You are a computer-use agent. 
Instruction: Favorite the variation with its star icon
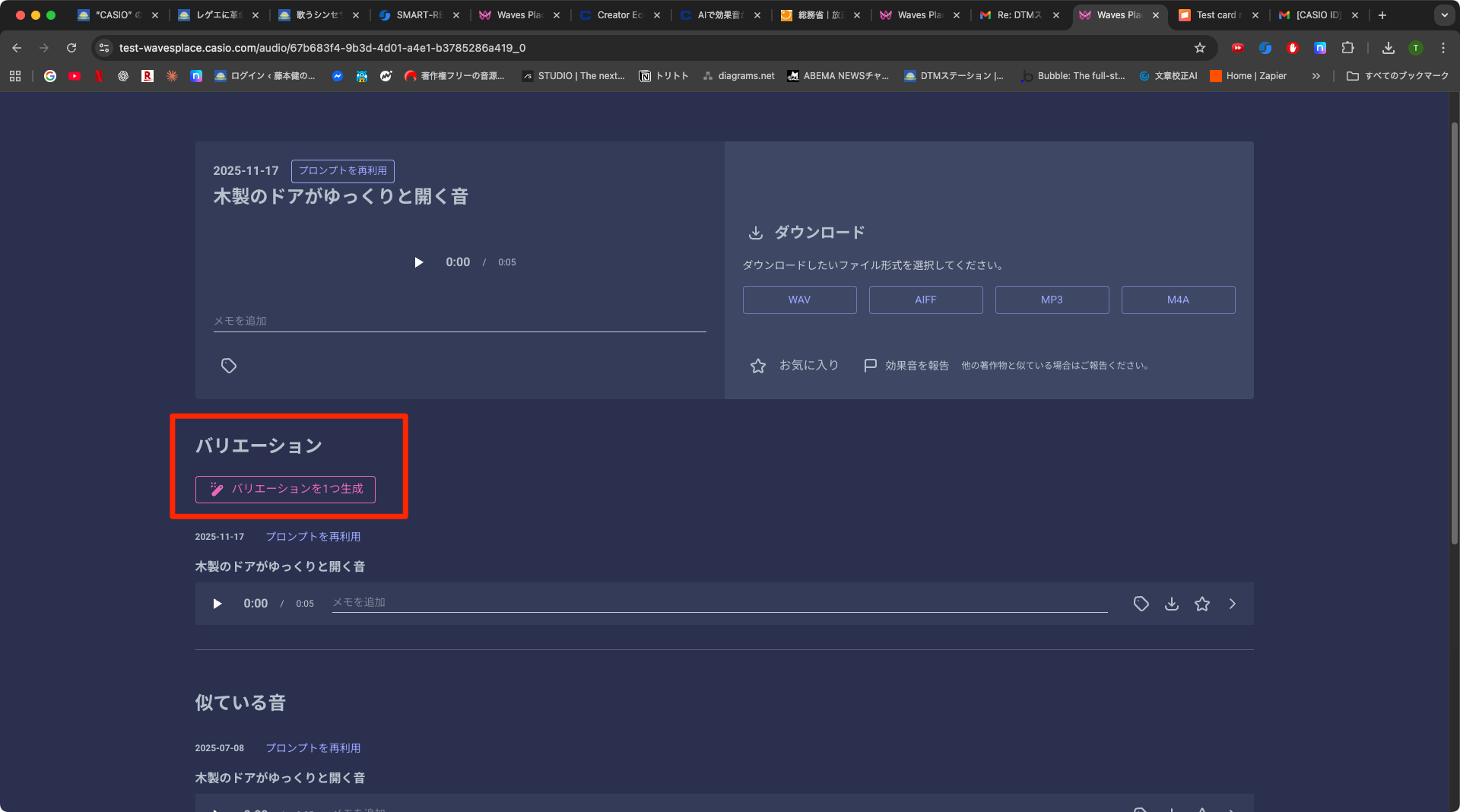[x=1202, y=604]
